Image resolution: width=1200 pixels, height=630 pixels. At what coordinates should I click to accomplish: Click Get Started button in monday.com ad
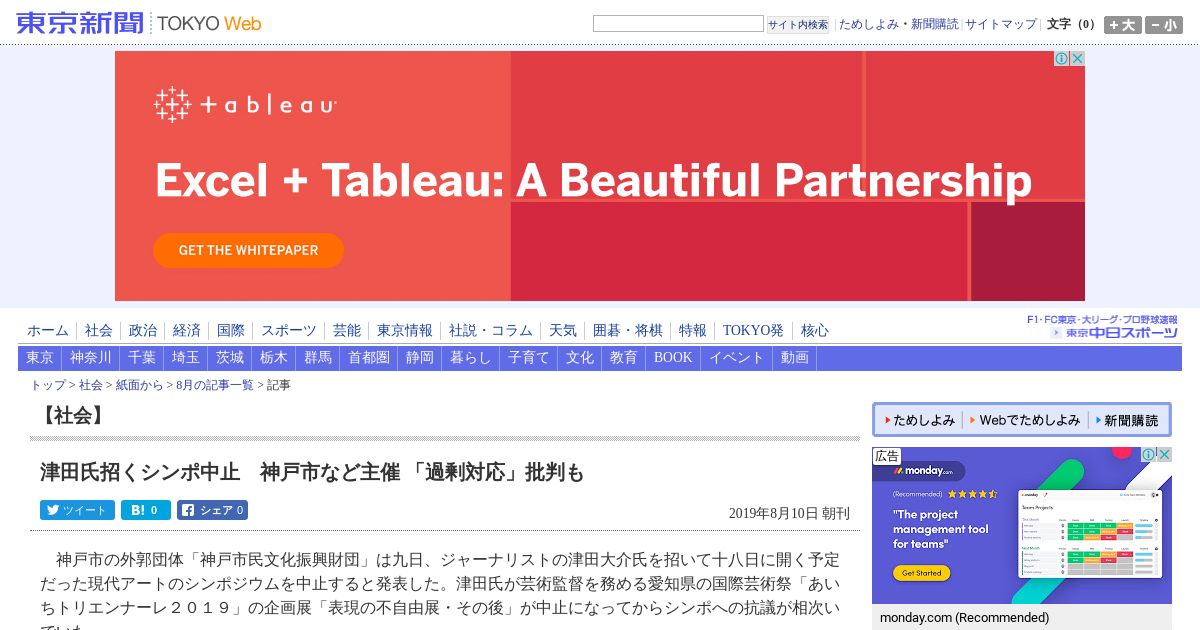click(x=921, y=573)
